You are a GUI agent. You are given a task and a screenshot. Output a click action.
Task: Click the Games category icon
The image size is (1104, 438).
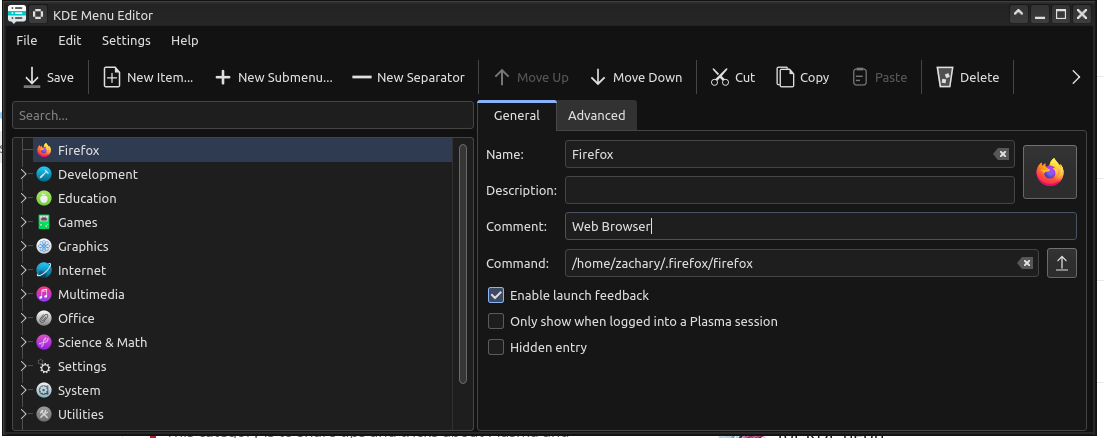[x=44, y=223]
